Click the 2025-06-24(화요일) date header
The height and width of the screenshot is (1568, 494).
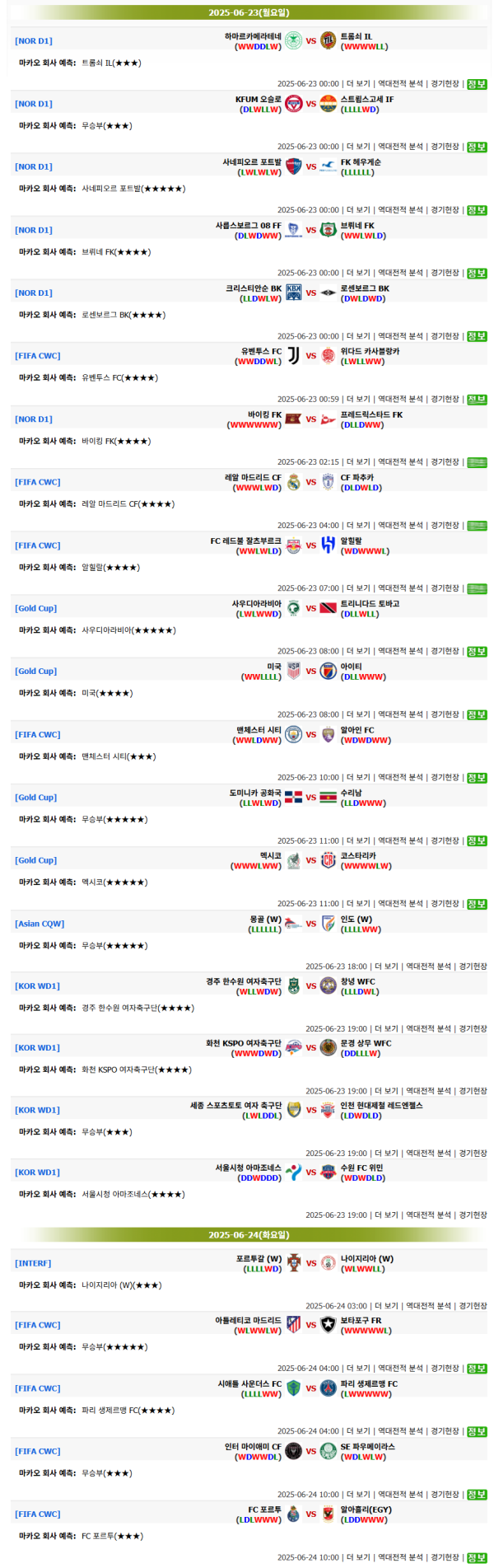(249, 1235)
